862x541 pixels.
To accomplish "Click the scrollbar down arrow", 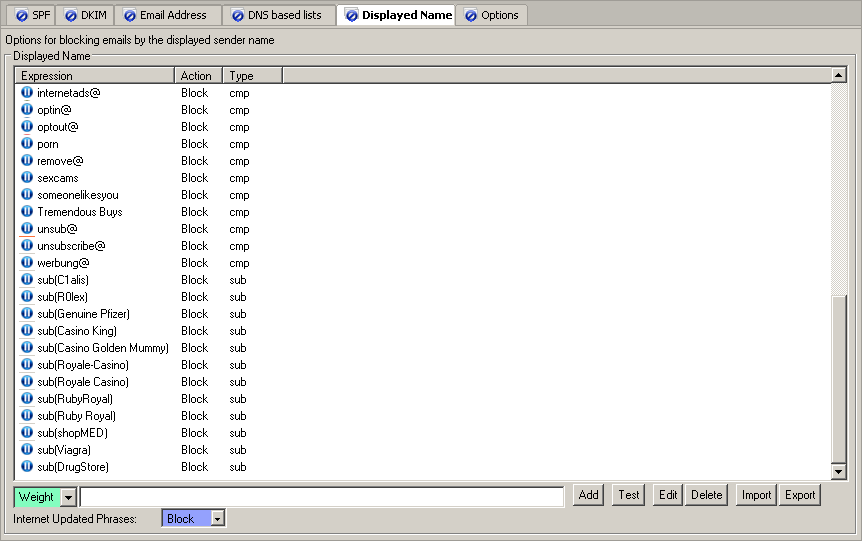I will tap(839, 472).
